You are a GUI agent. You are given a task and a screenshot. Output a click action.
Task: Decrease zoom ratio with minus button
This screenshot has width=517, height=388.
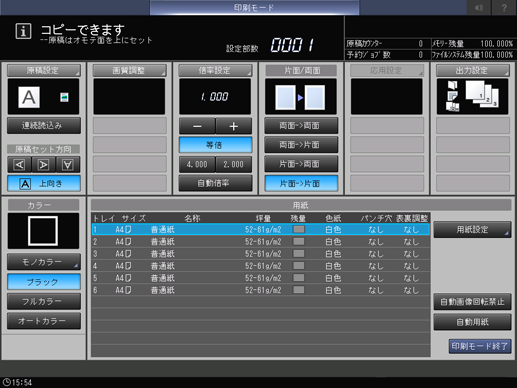tap(197, 126)
